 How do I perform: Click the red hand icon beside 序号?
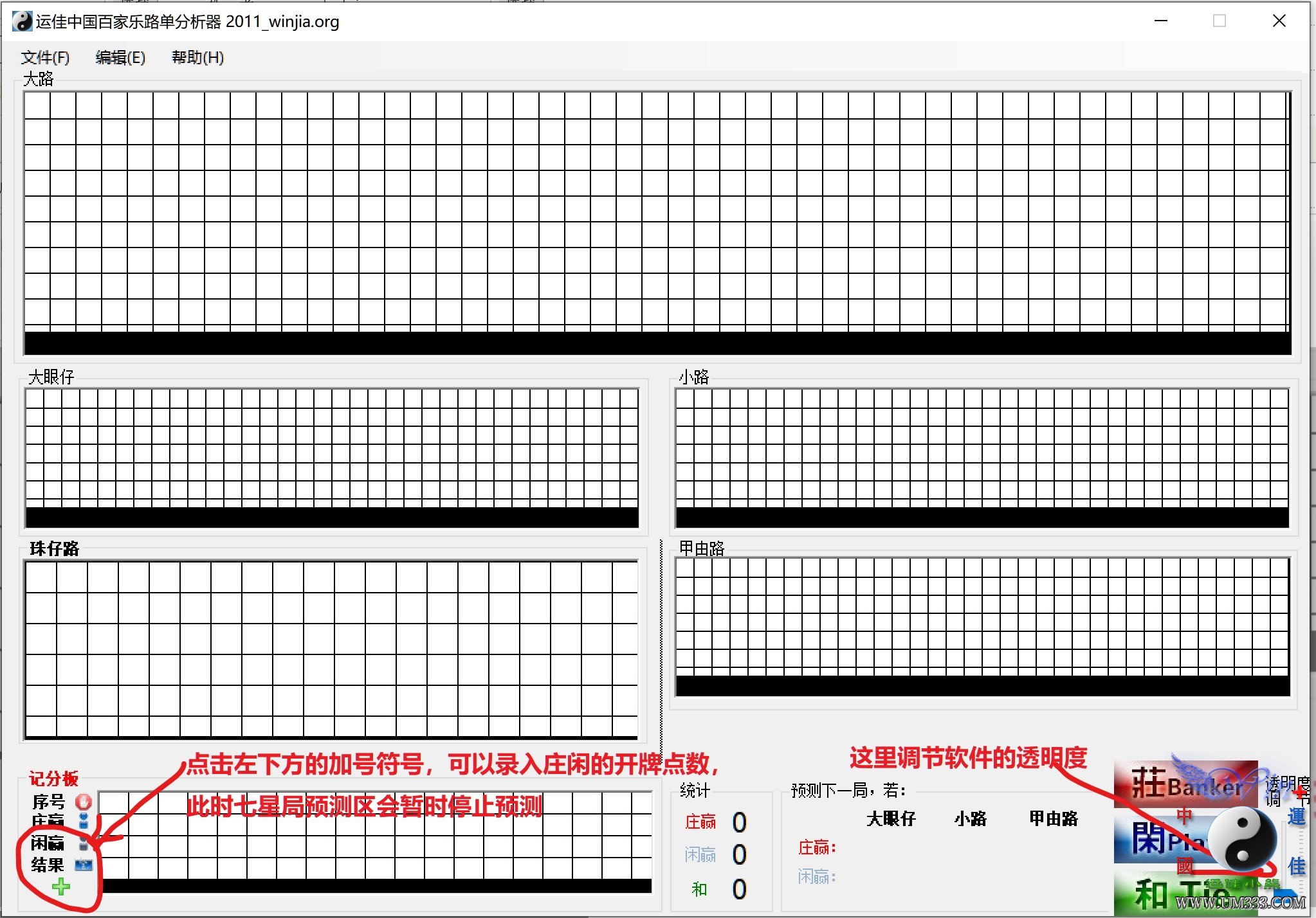pyautogui.click(x=84, y=801)
